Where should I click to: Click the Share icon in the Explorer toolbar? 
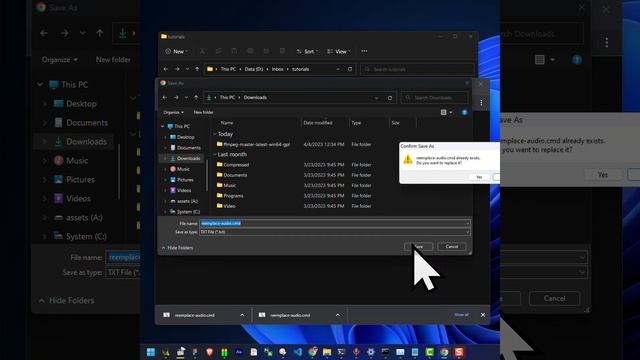(x=266, y=51)
